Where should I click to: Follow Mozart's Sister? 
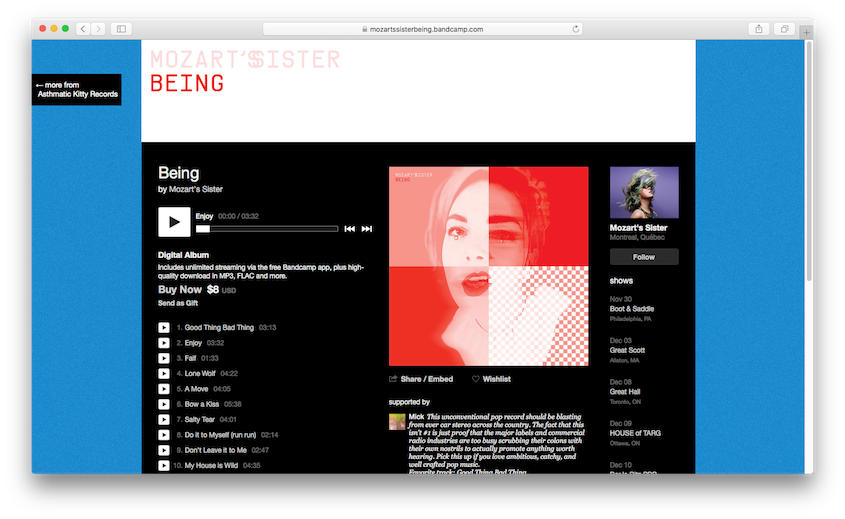[643, 257]
